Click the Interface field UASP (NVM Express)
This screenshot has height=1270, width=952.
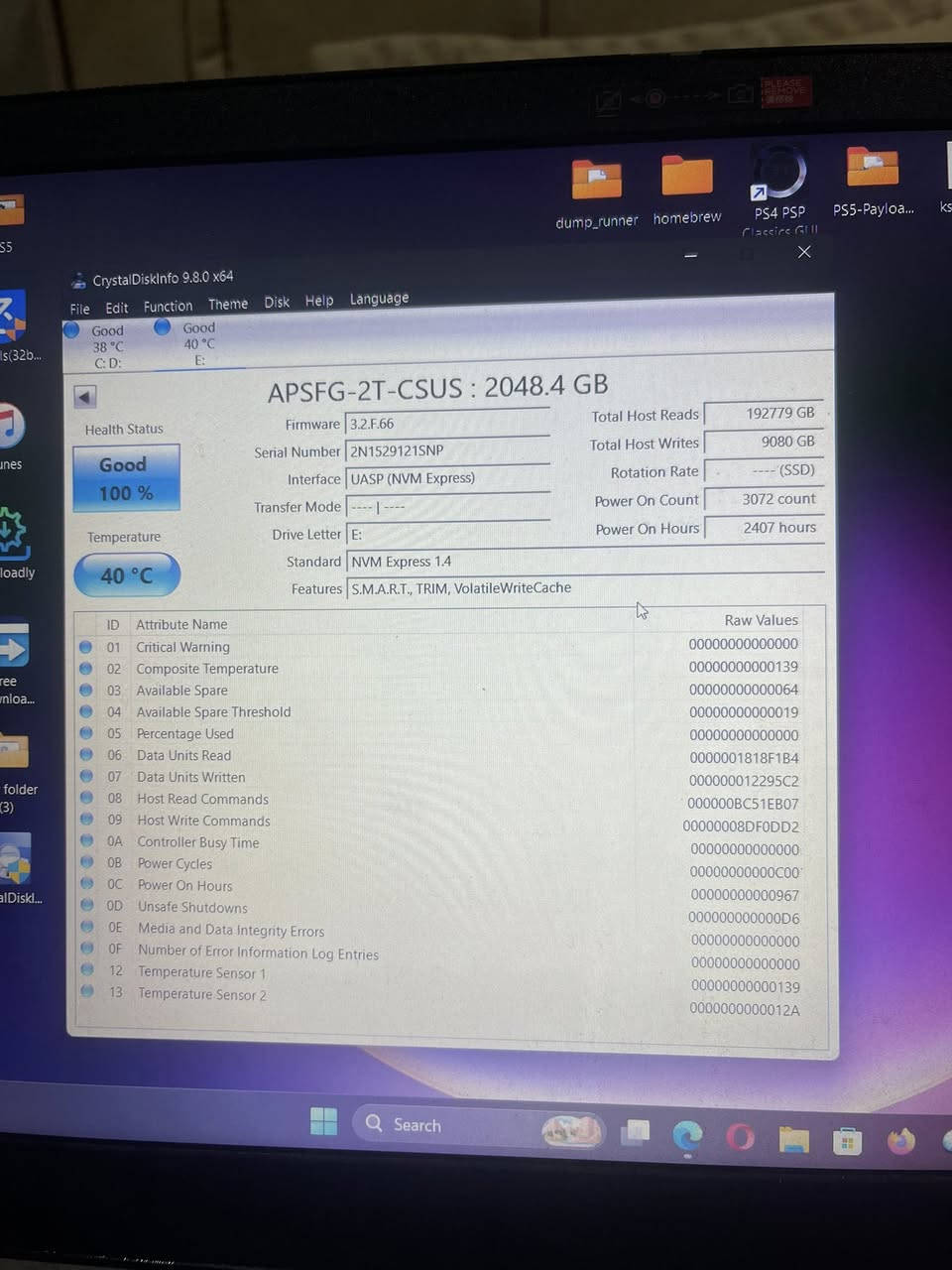click(447, 478)
